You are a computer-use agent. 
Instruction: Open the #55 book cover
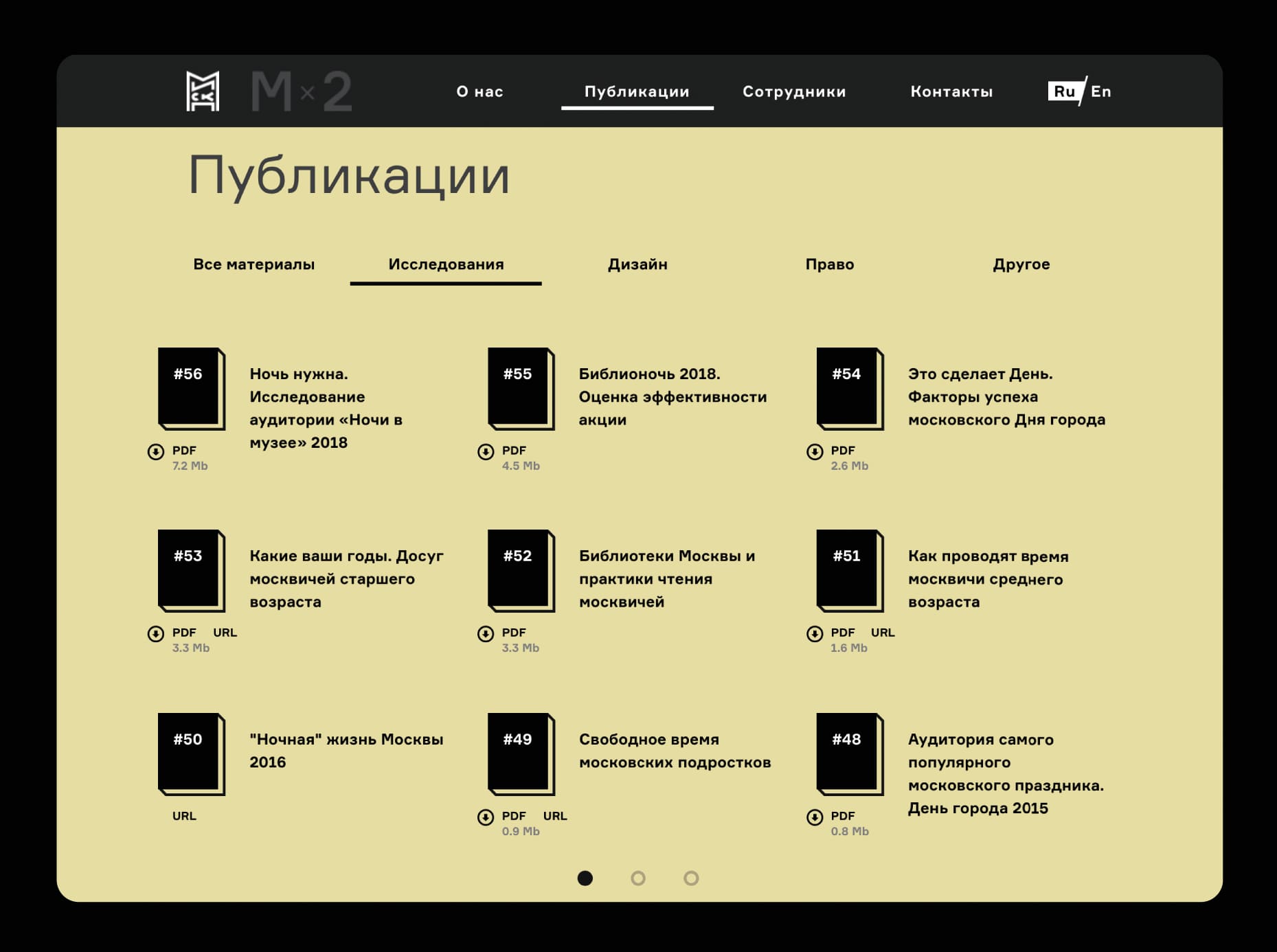521,389
